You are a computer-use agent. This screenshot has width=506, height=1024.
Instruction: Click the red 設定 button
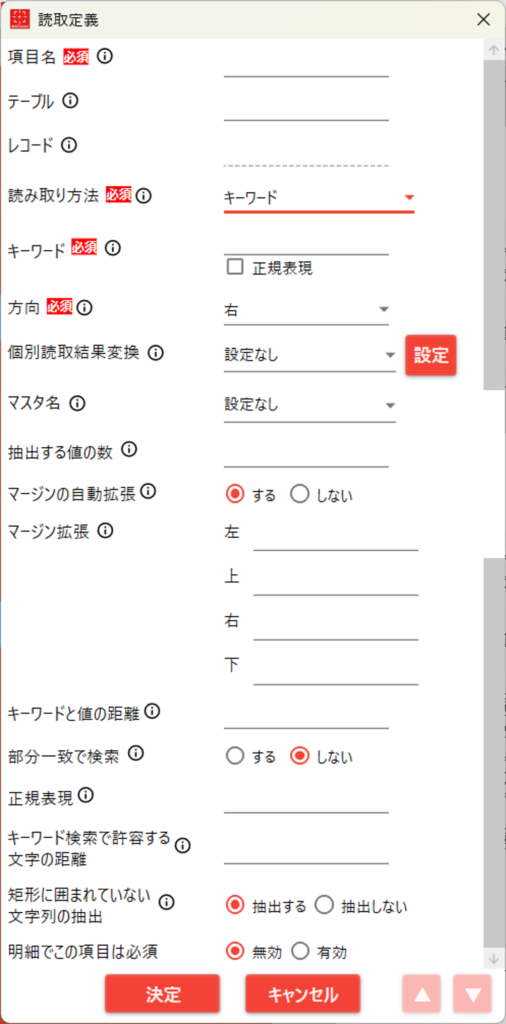click(x=431, y=355)
